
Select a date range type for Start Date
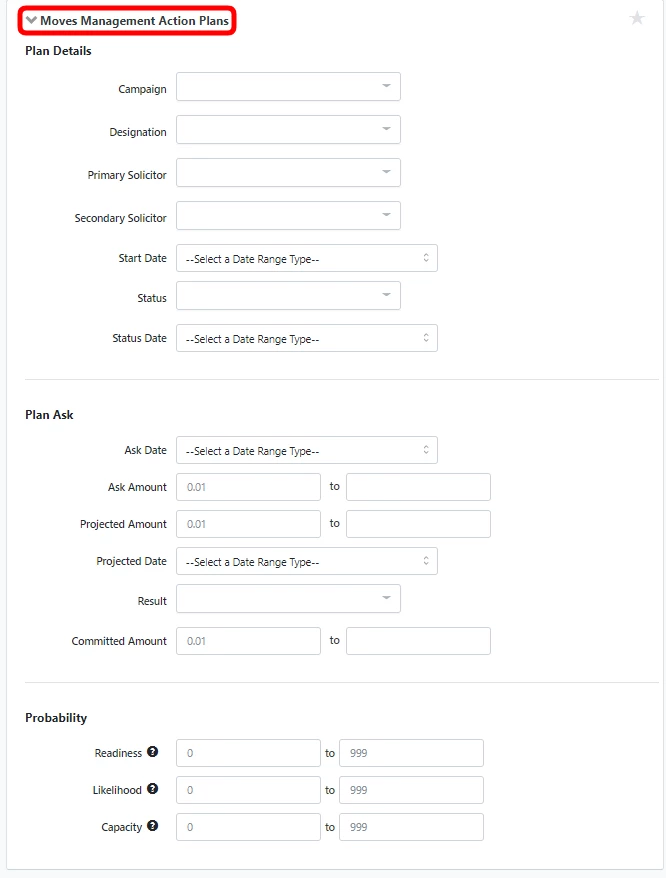coord(305,257)
